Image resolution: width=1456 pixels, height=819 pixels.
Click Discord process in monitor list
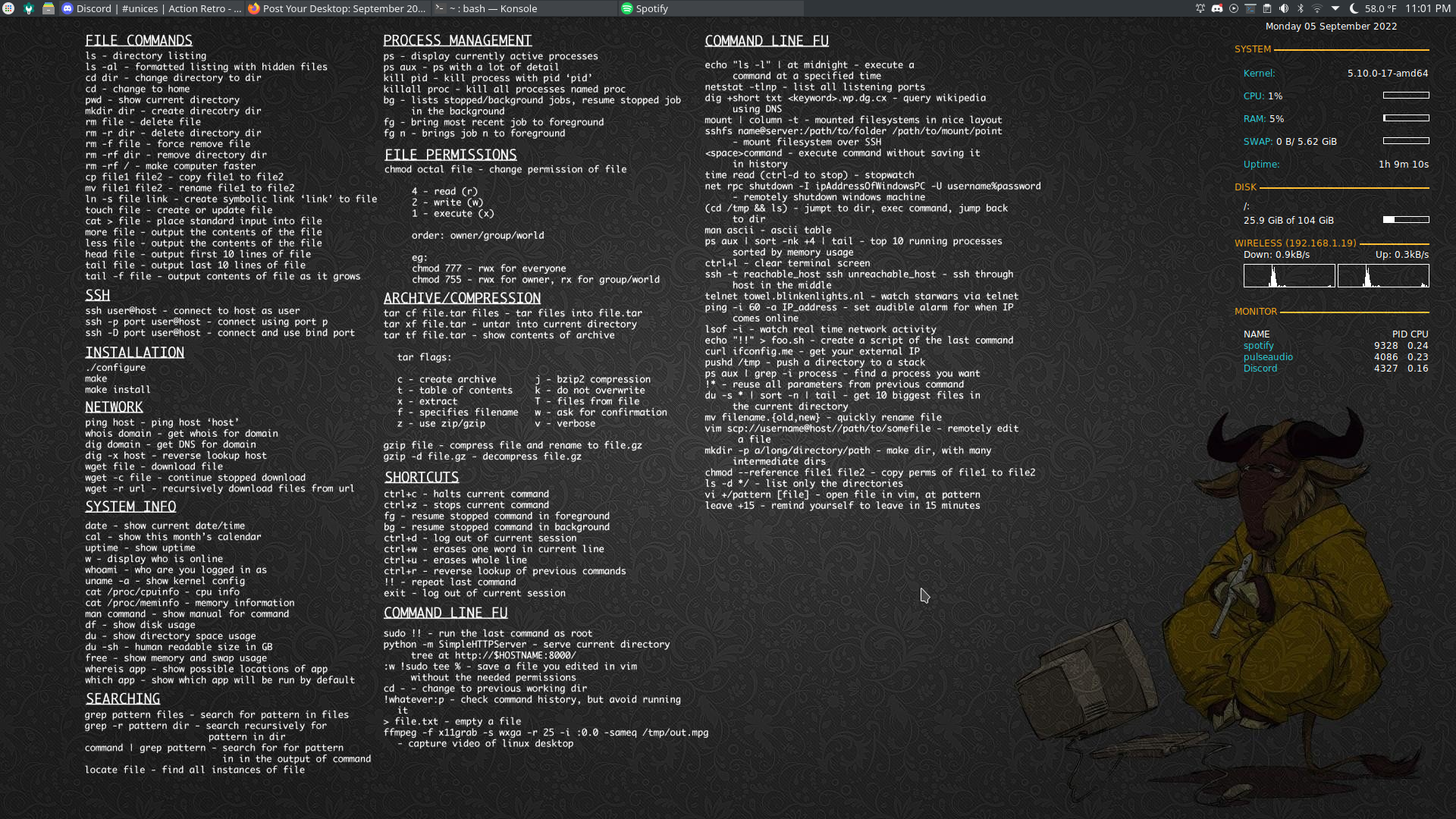(1260, 369)
